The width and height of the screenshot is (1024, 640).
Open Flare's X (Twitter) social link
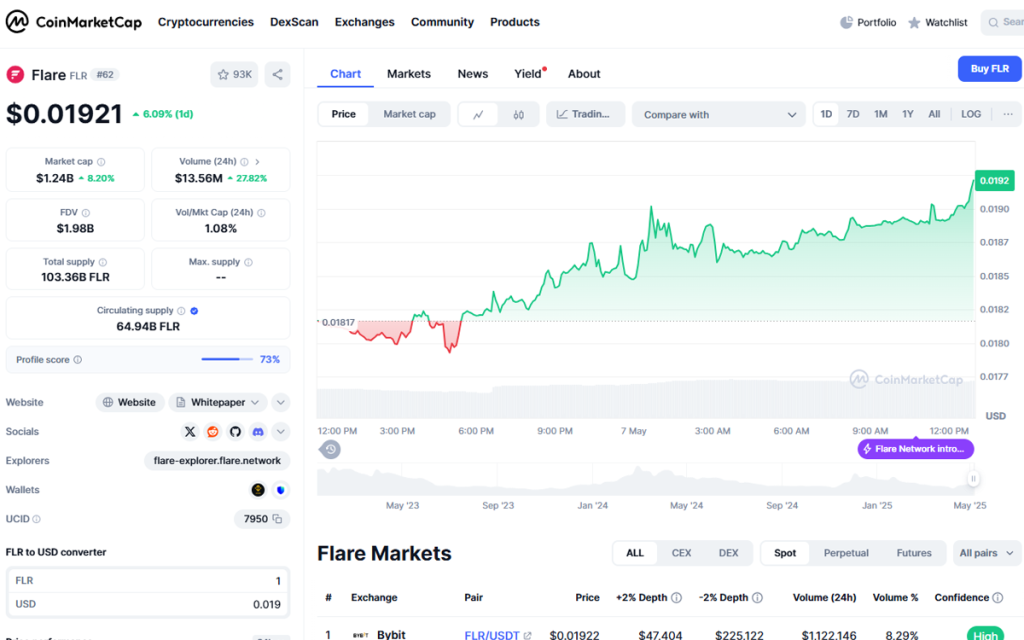190,432
